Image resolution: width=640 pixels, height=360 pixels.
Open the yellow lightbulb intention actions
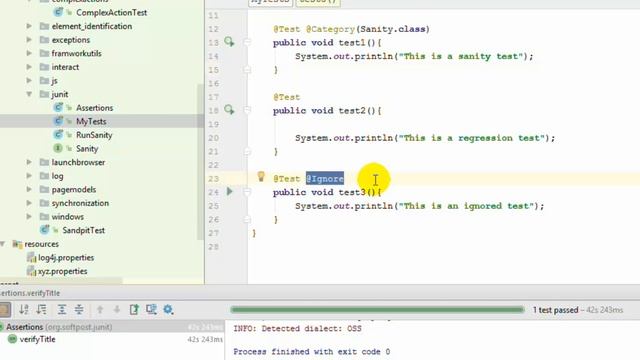261,177
